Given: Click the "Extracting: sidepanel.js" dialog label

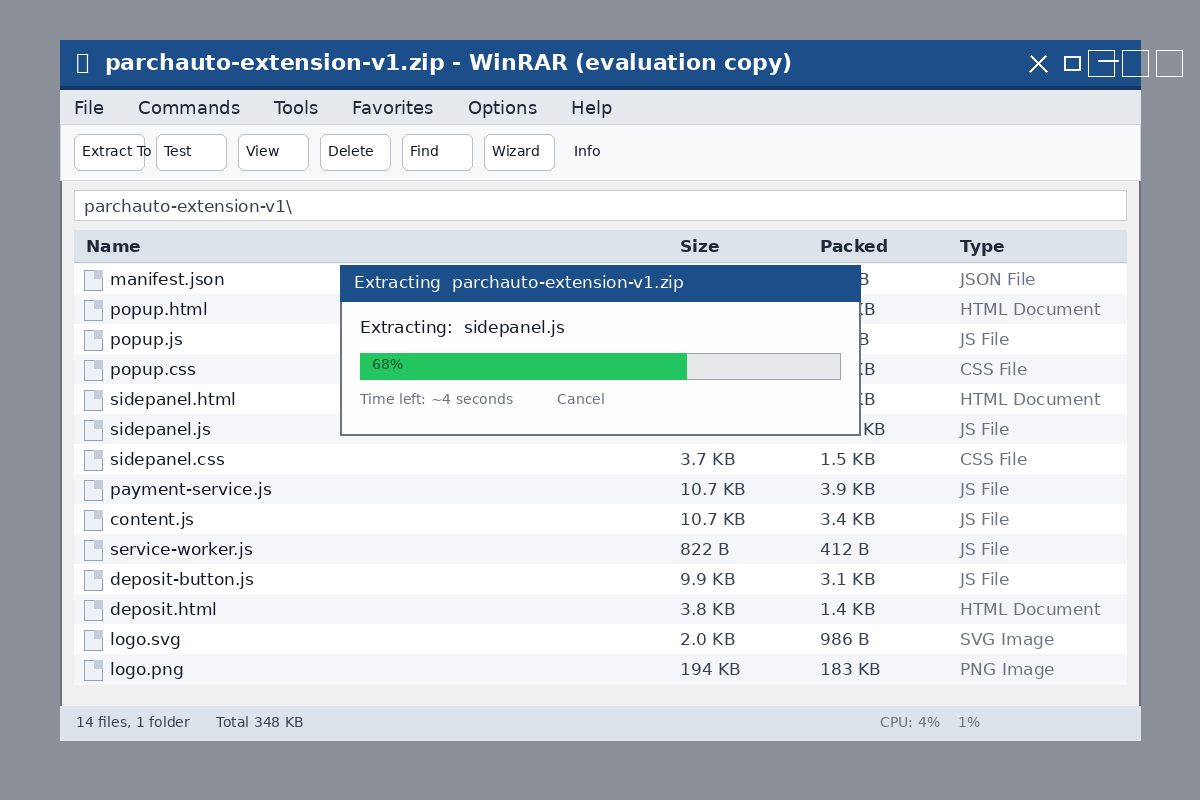Looking at the screenshot, I should tap(462, 328).
